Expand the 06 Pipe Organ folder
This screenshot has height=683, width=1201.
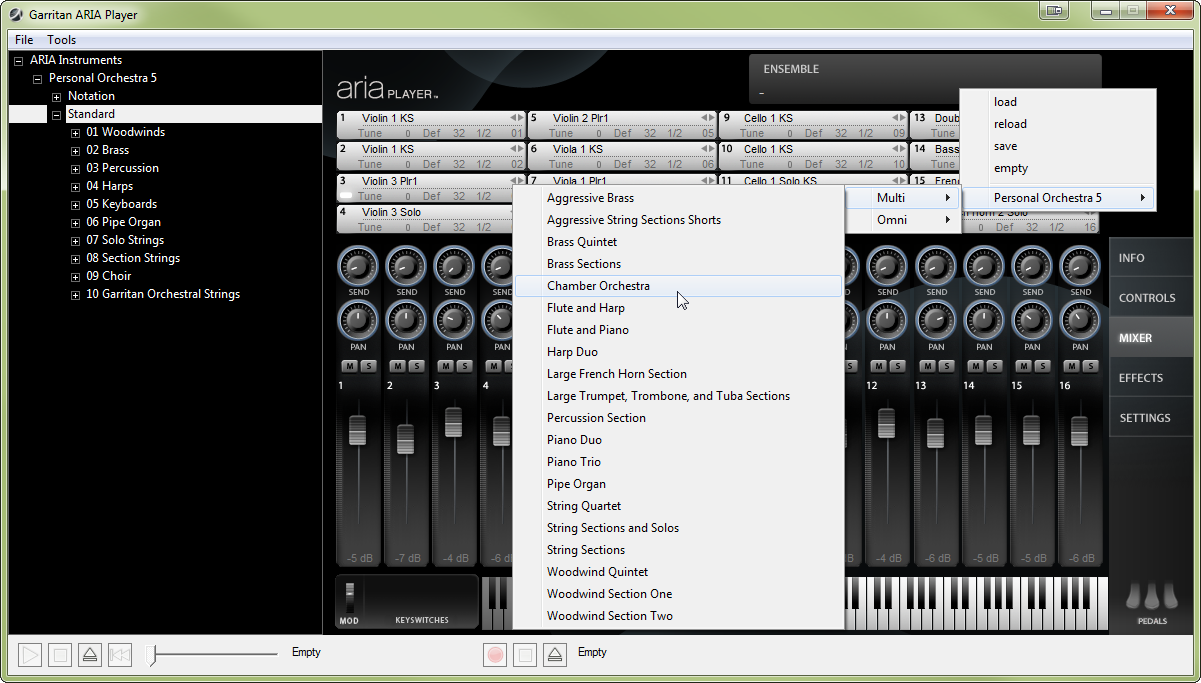point(76,222)
